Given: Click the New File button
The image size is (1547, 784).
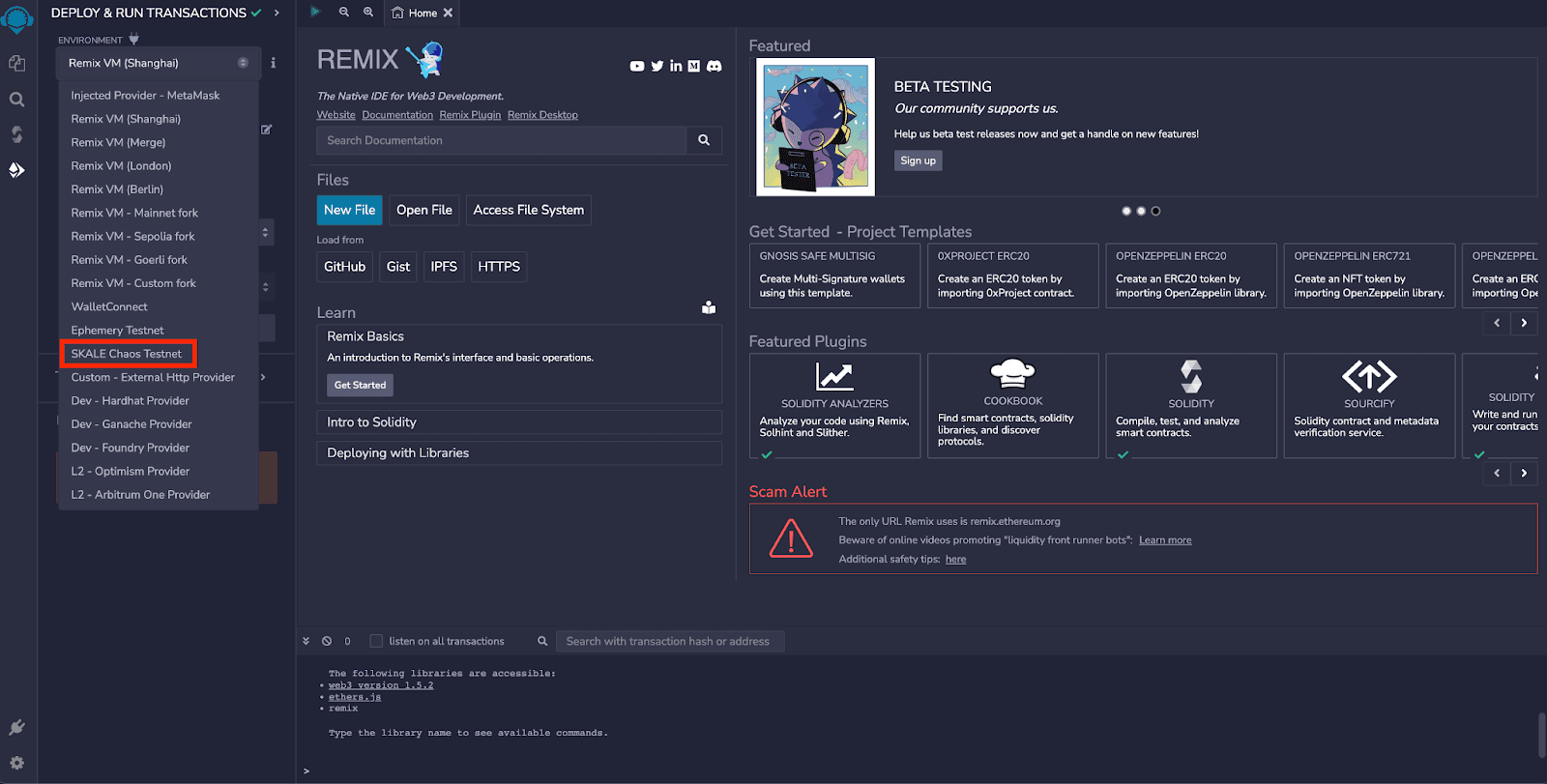Looking at the screenshot, I should pos(350,210).
